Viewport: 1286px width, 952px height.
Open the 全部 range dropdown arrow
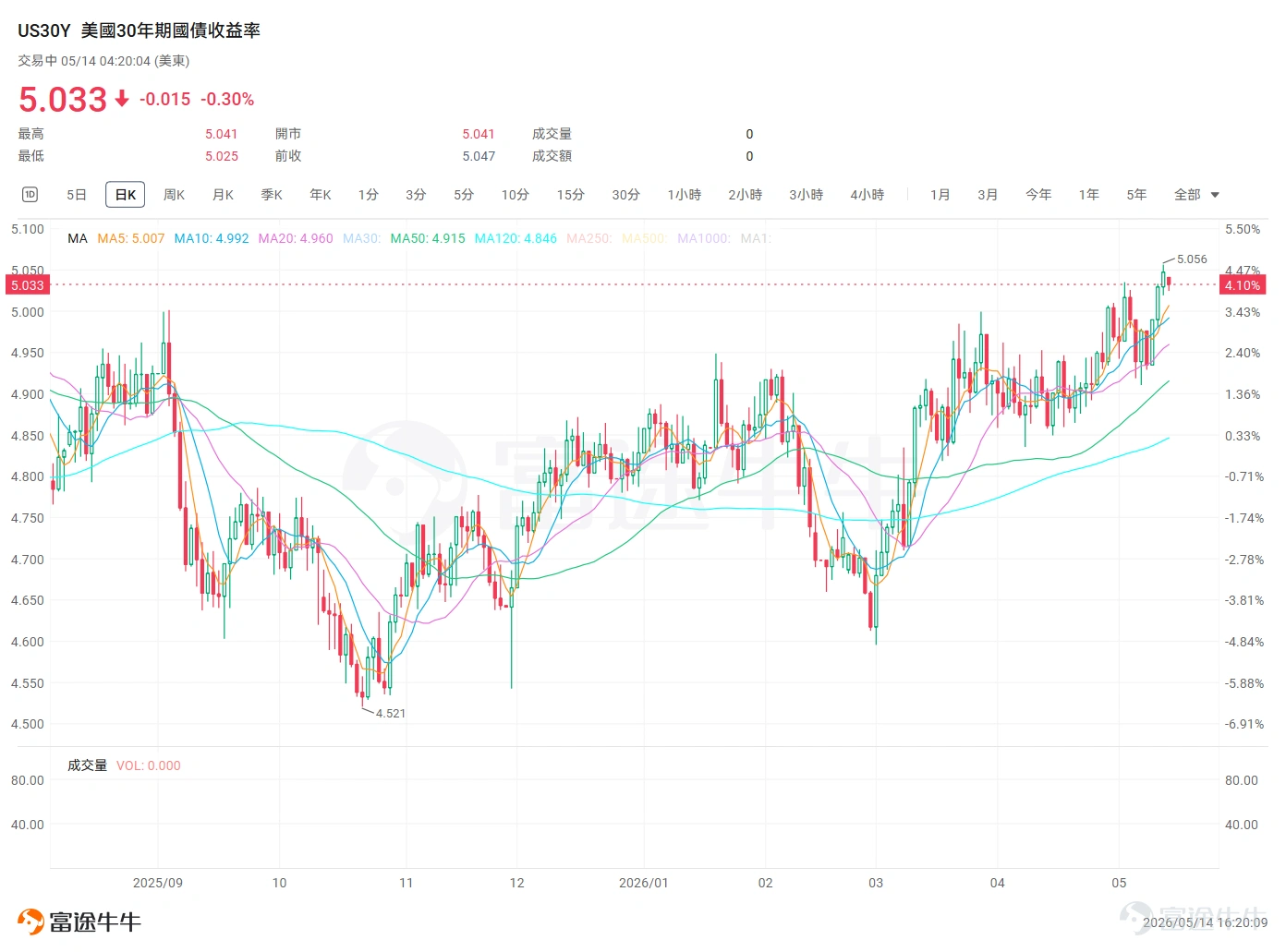[x=1215, y=195]
